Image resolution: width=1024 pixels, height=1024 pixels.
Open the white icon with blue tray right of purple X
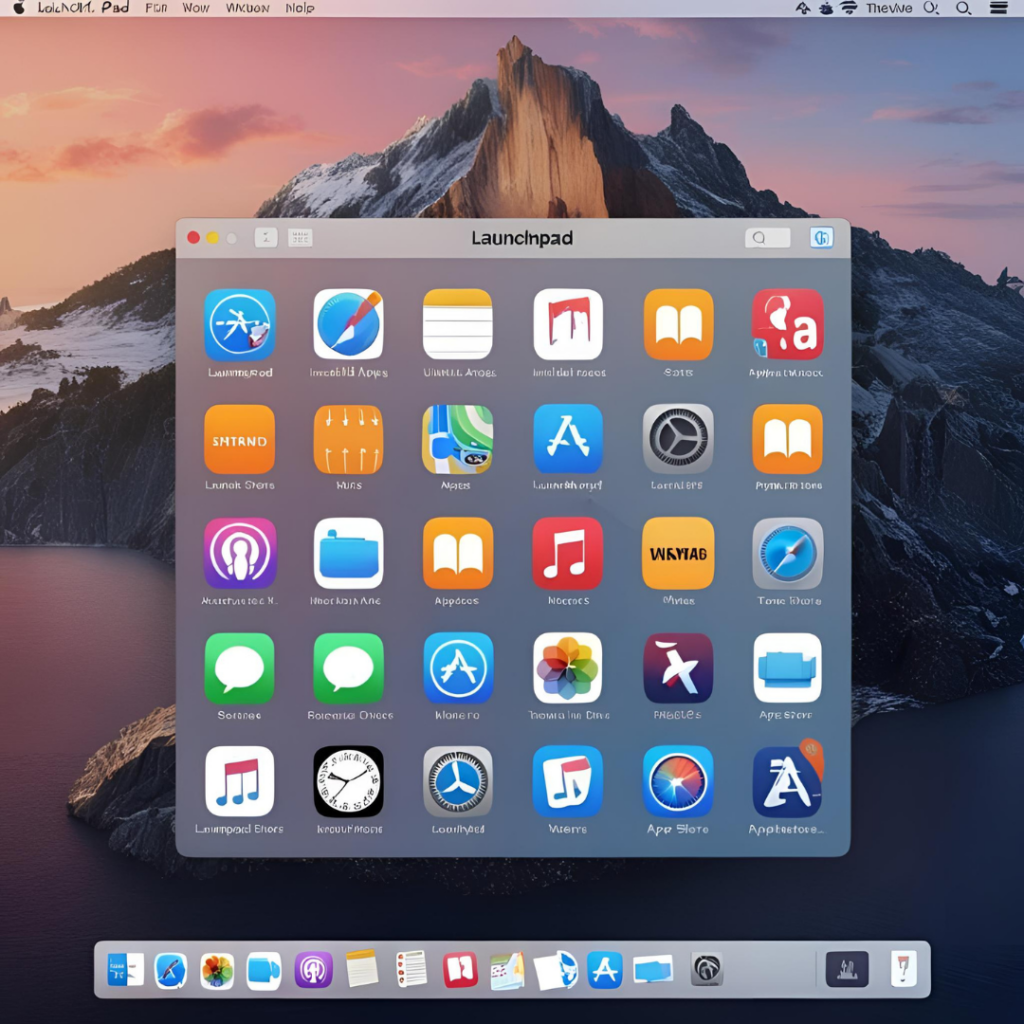coord(788,668)
